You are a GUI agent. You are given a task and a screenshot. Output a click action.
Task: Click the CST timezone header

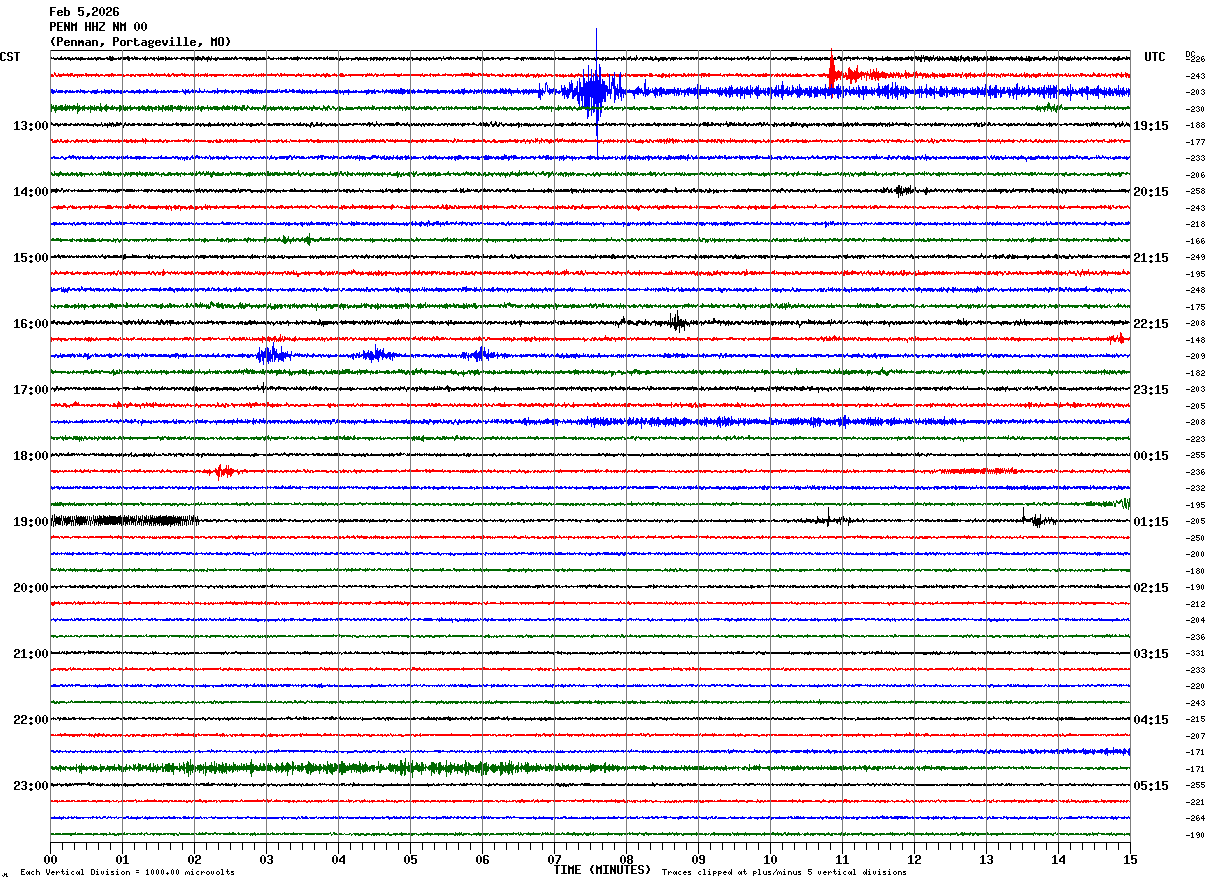[10, 57]
